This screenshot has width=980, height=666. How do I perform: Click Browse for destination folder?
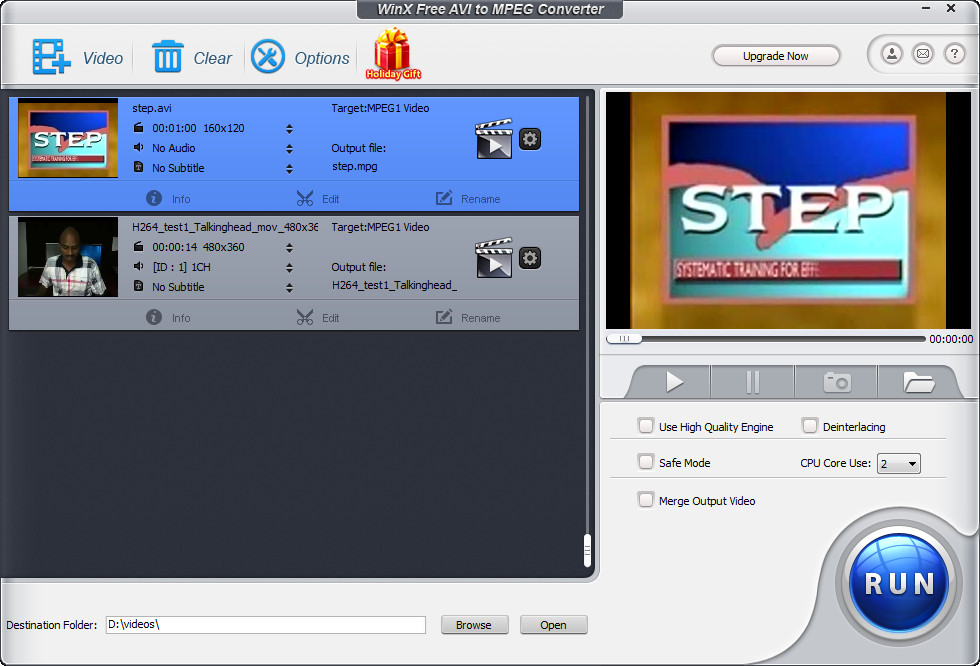coord(474,624)
